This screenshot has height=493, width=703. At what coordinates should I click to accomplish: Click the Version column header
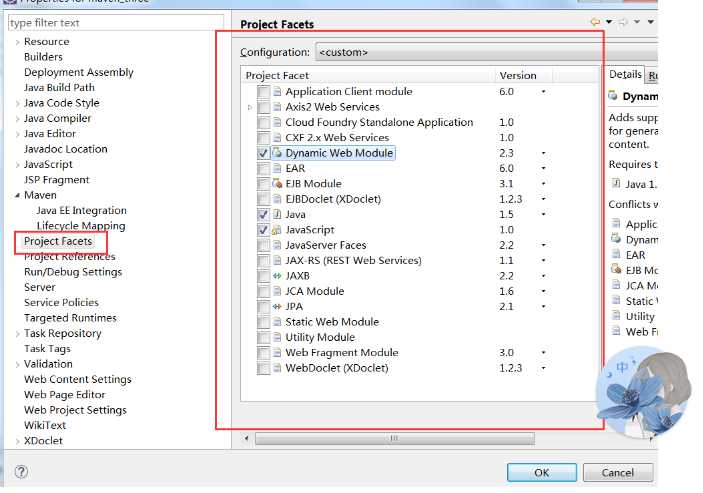(523, 75)
